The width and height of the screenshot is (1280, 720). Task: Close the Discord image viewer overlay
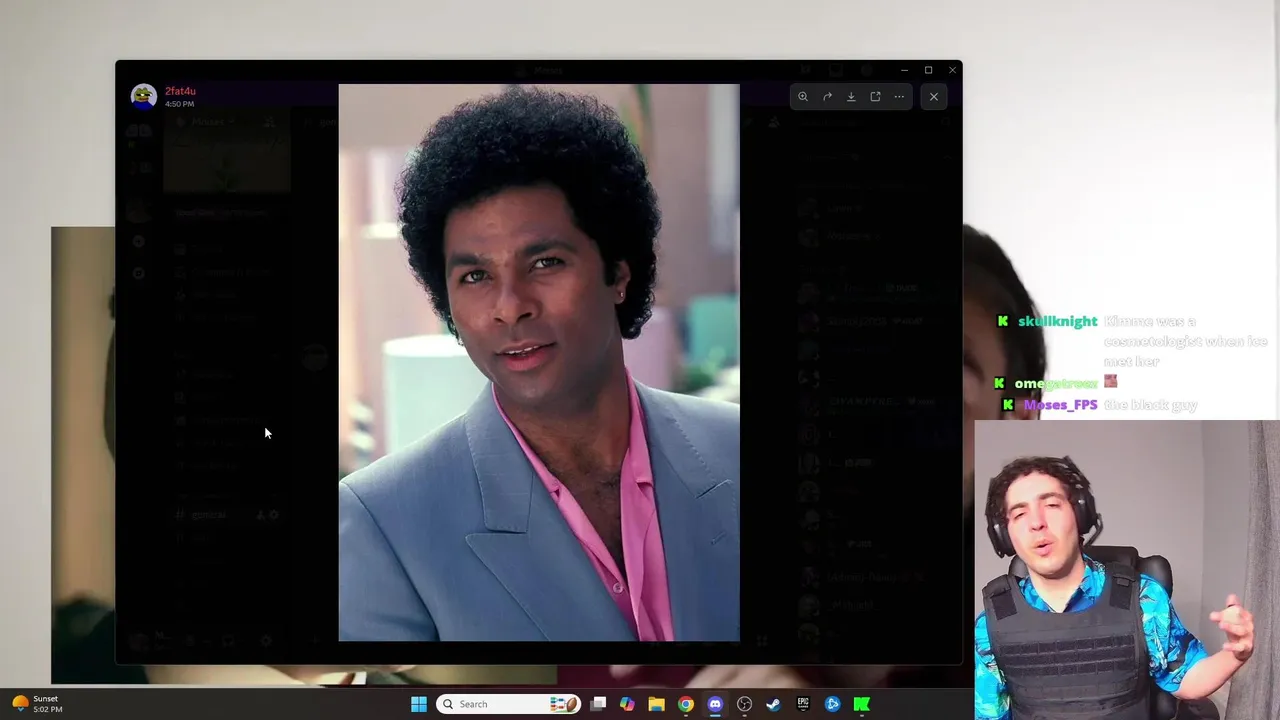[934, 97]
